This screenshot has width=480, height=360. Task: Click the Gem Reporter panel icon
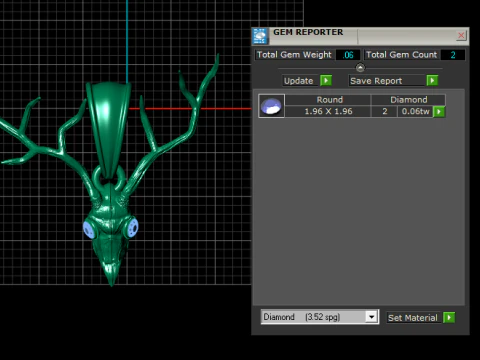point(260,36)
